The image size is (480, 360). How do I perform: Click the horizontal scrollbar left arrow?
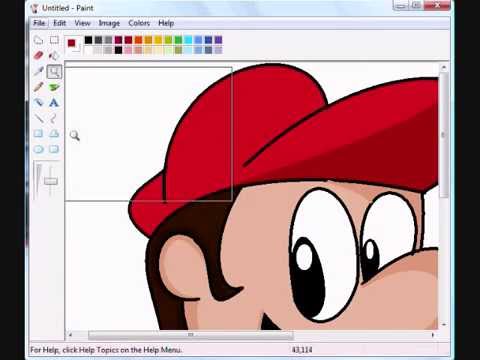point(70,334)
